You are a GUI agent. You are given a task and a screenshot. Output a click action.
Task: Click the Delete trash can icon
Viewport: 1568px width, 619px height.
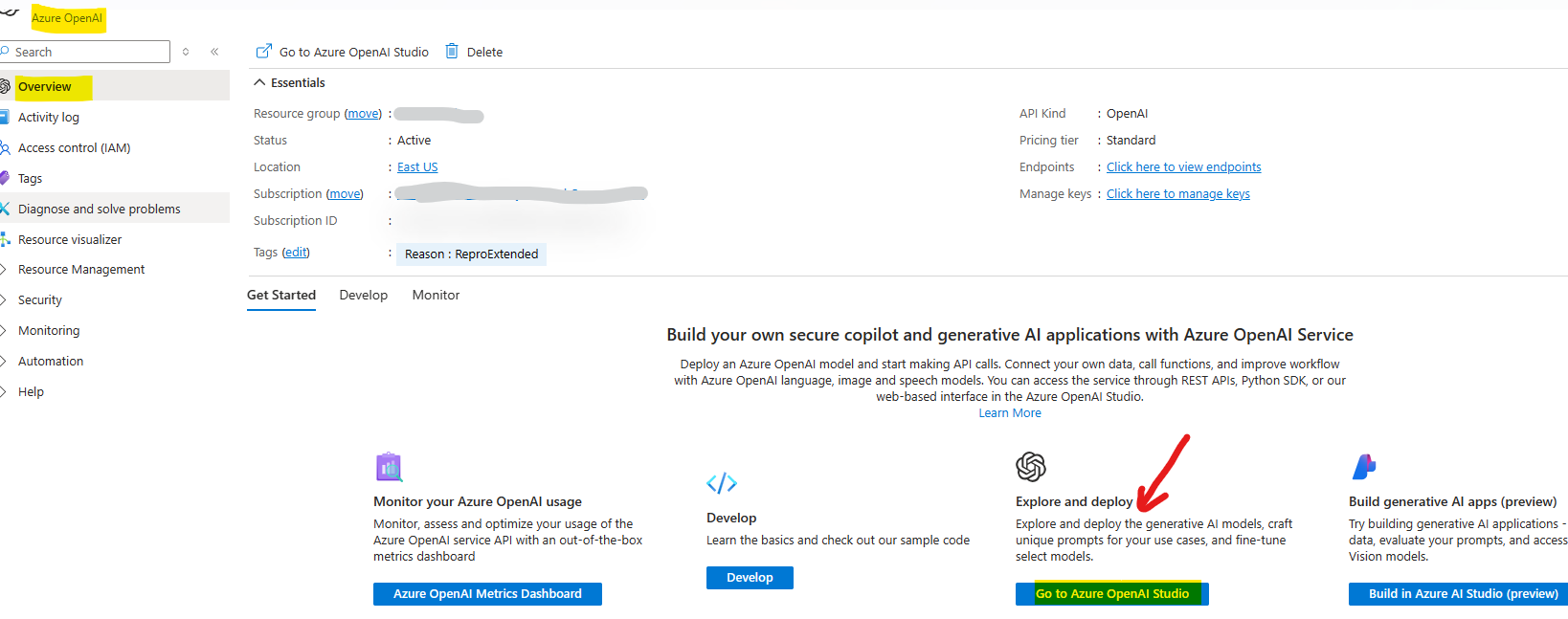[452, 51]
